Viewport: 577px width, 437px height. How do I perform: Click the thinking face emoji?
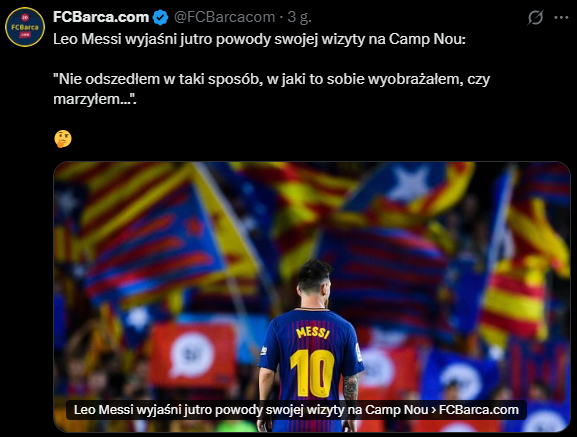[63, 139]
